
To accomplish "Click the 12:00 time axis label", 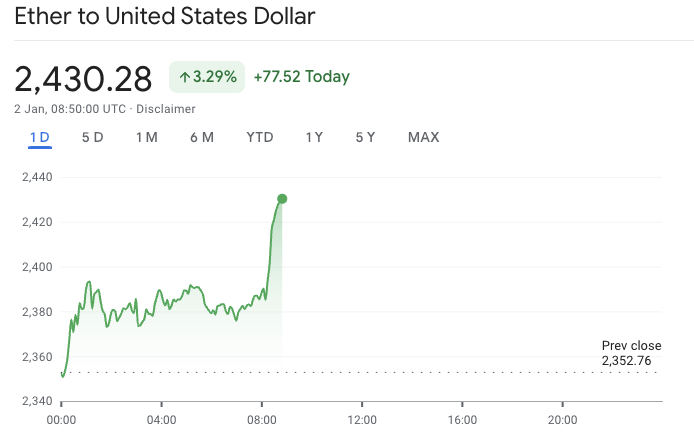I will (x=361, y=420).
